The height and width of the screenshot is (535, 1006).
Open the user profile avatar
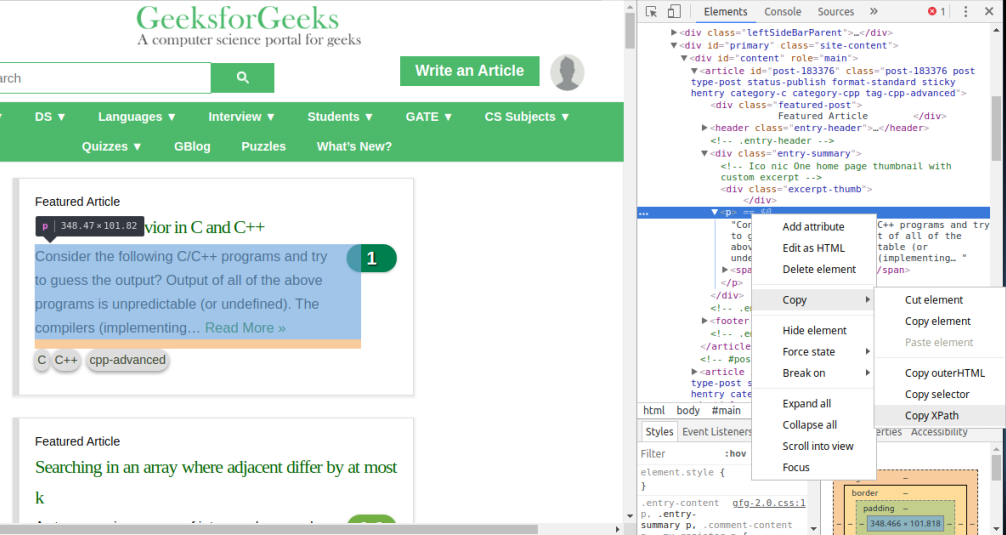tap(567, 72)
